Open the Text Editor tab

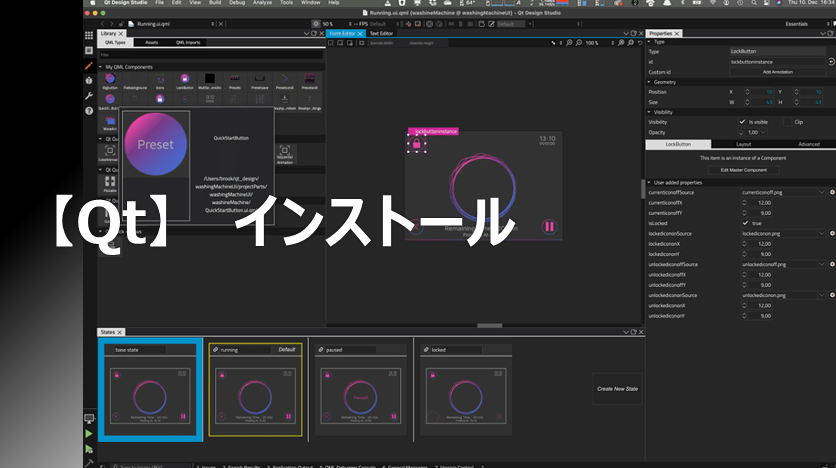pyautogui.click(x=381, y=33)
